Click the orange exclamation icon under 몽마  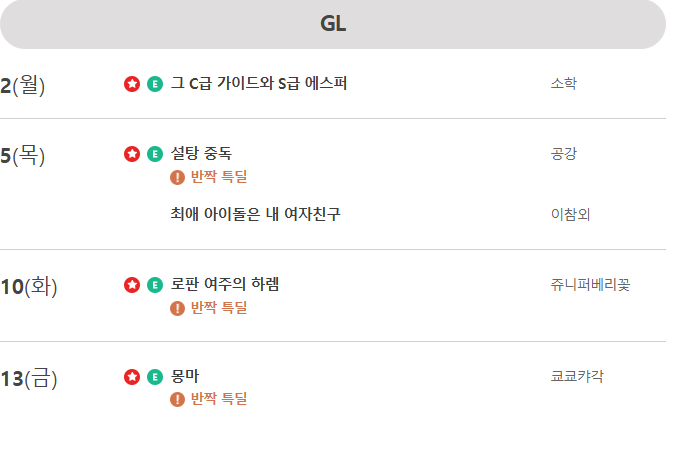[x=178, y=399]
